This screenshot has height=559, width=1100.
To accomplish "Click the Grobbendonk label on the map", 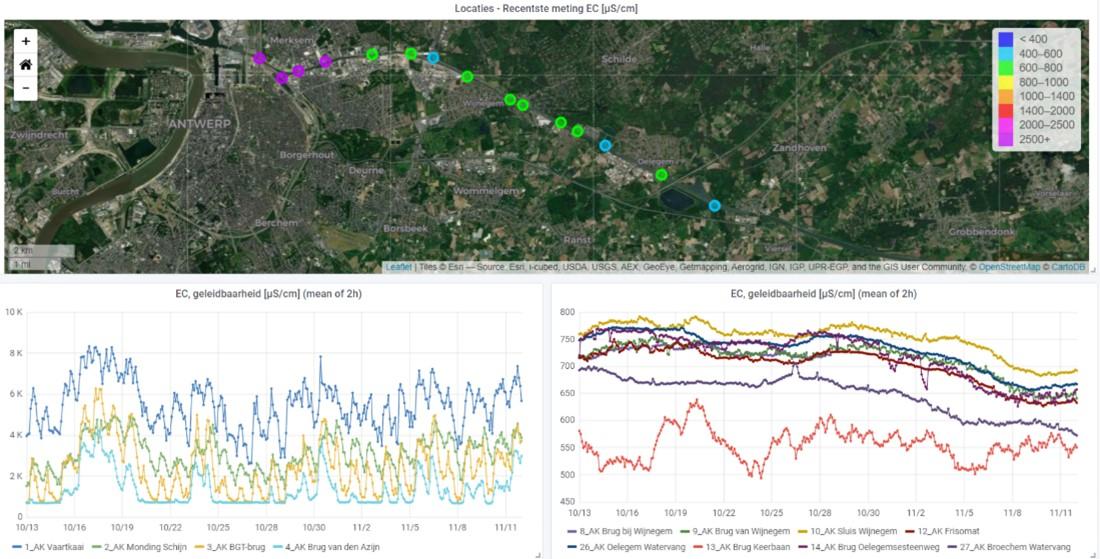I will pyautogui.click(x=981, y=231).
